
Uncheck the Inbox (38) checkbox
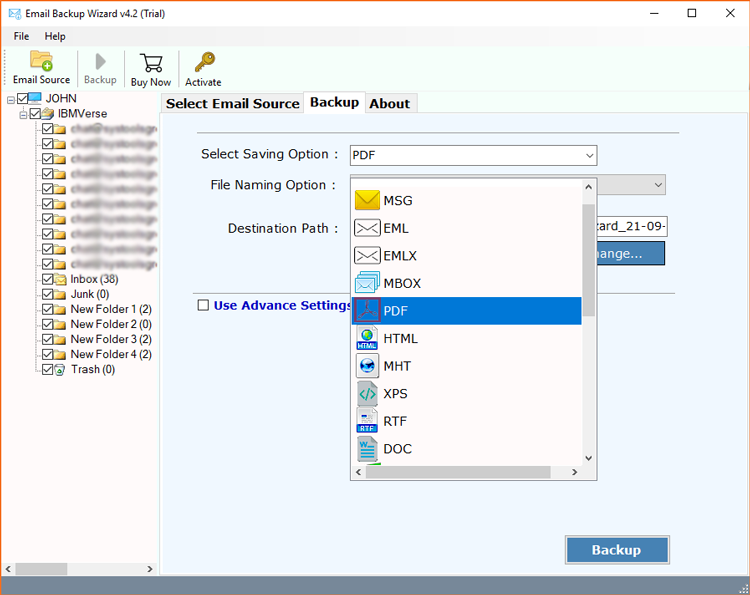tap(47, 279)
